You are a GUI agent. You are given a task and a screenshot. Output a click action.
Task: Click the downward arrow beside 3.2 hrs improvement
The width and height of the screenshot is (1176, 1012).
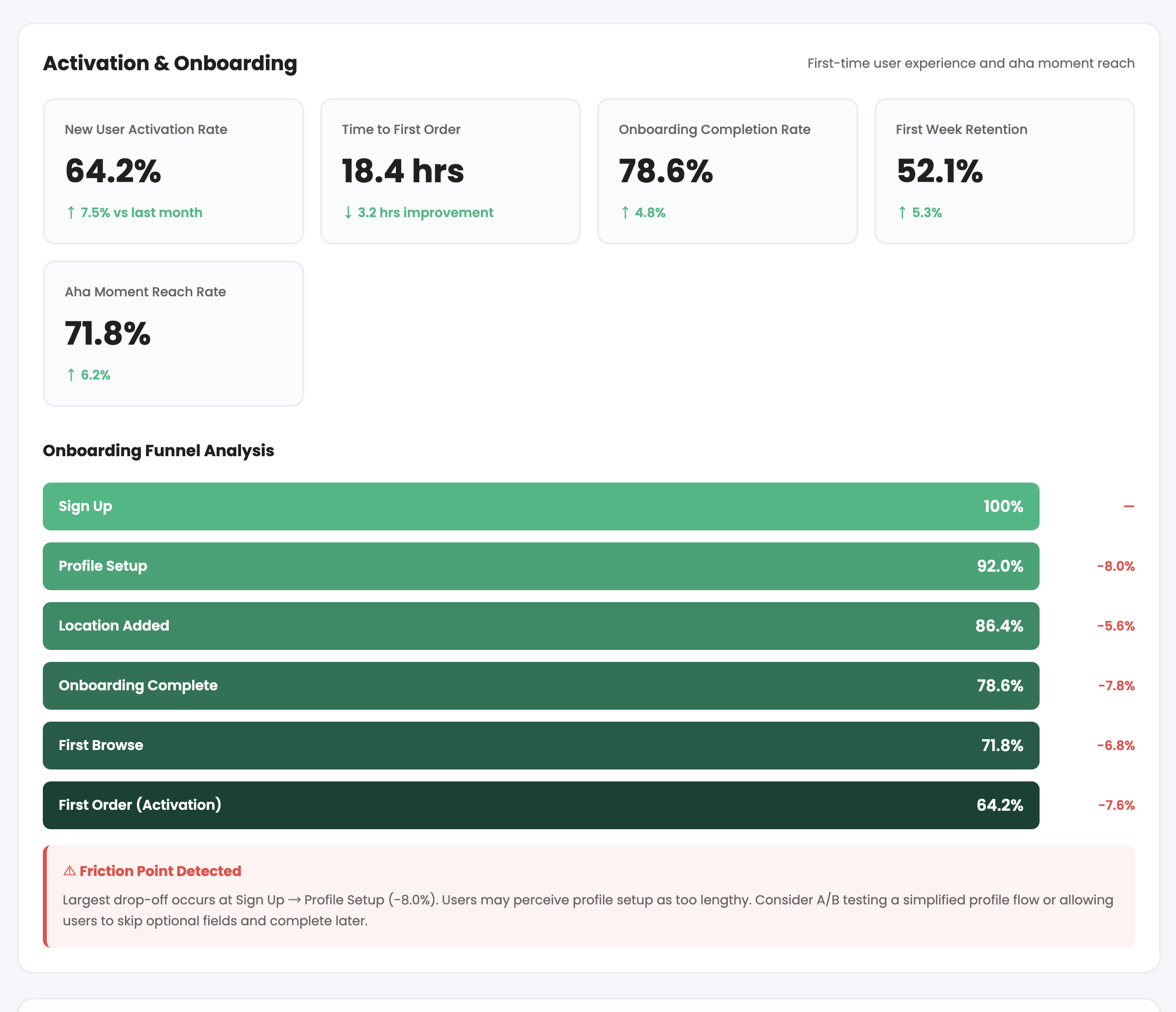tap(348, 212)
